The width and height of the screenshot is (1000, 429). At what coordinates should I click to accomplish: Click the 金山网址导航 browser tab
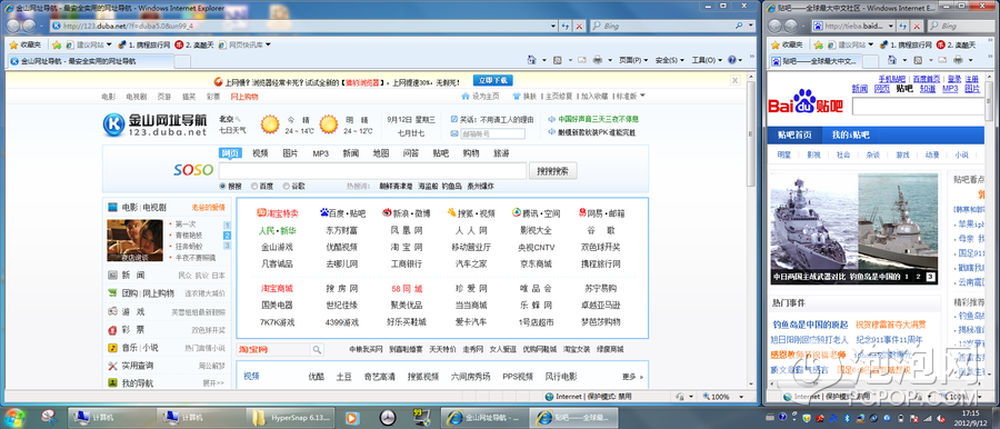[x=89, y=61]
